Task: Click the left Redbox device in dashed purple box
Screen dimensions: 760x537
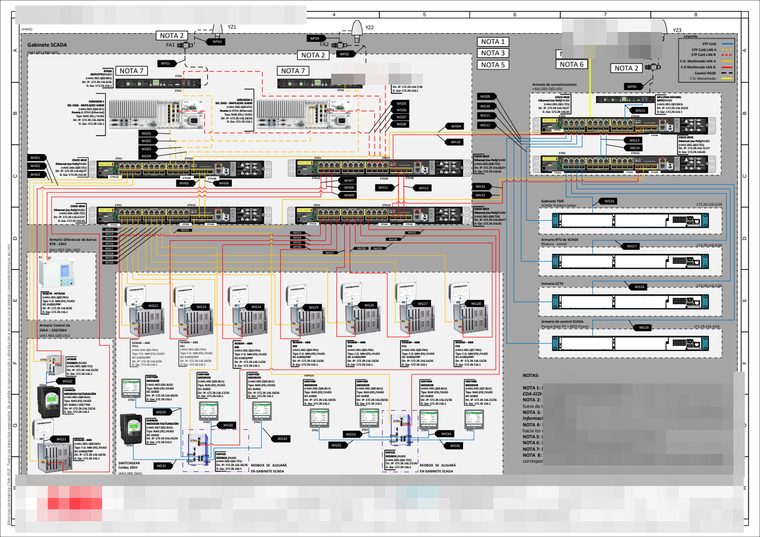Action: coord(199,449)
